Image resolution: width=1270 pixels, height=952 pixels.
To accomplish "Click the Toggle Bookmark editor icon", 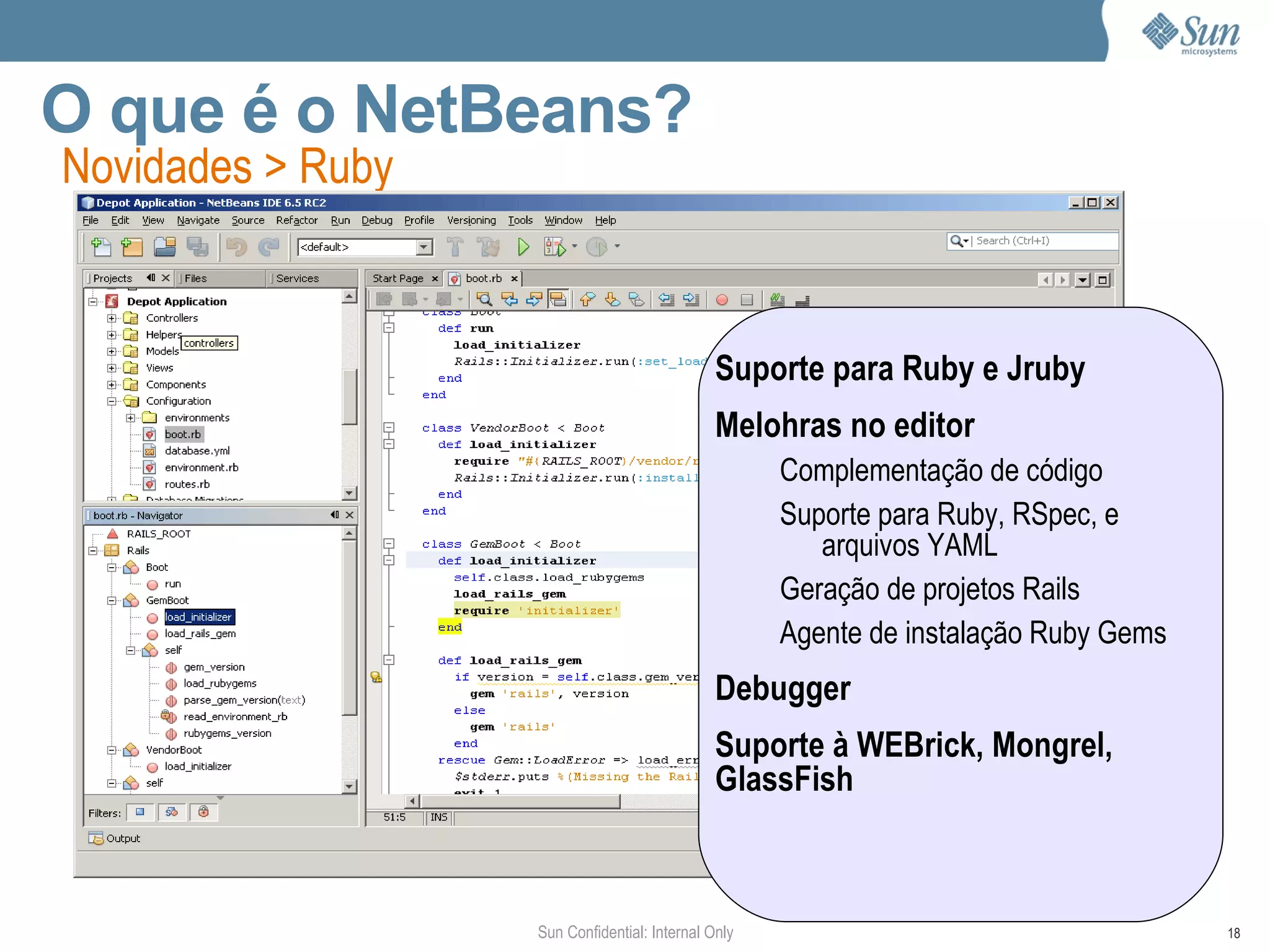I will point(636,299).
